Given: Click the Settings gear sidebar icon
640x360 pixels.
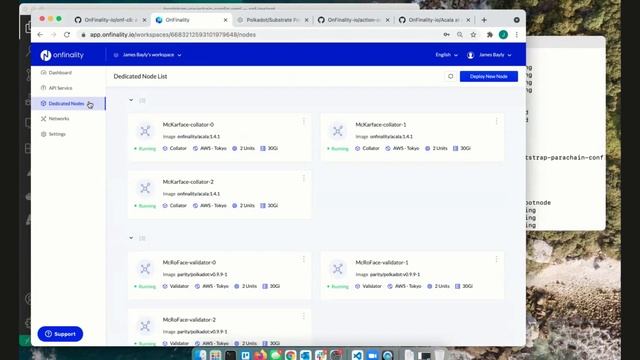Looking at the screenshot, I should 43,134.
